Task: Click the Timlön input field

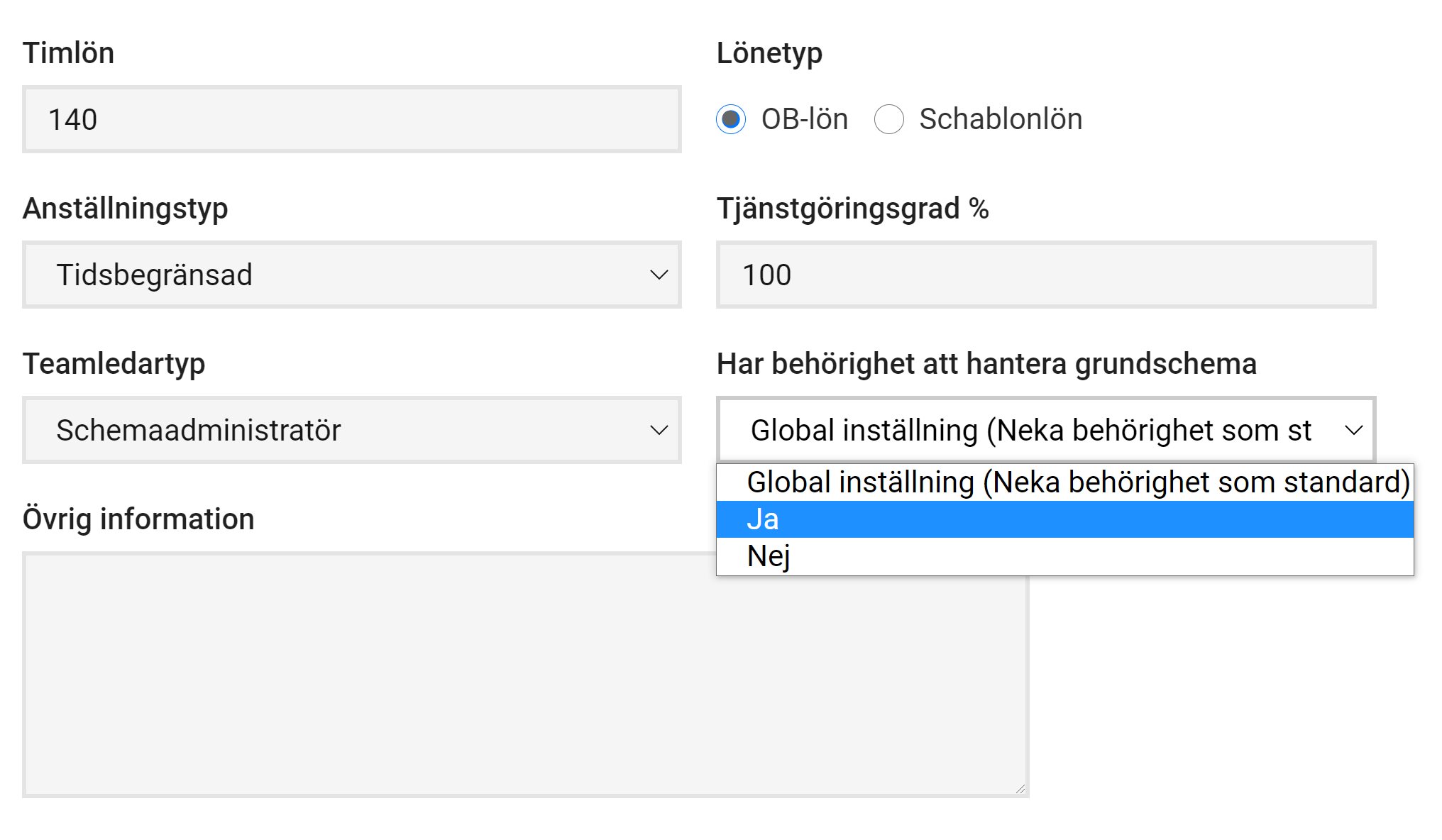Action: pyautogui.click(x=351, y=119)
